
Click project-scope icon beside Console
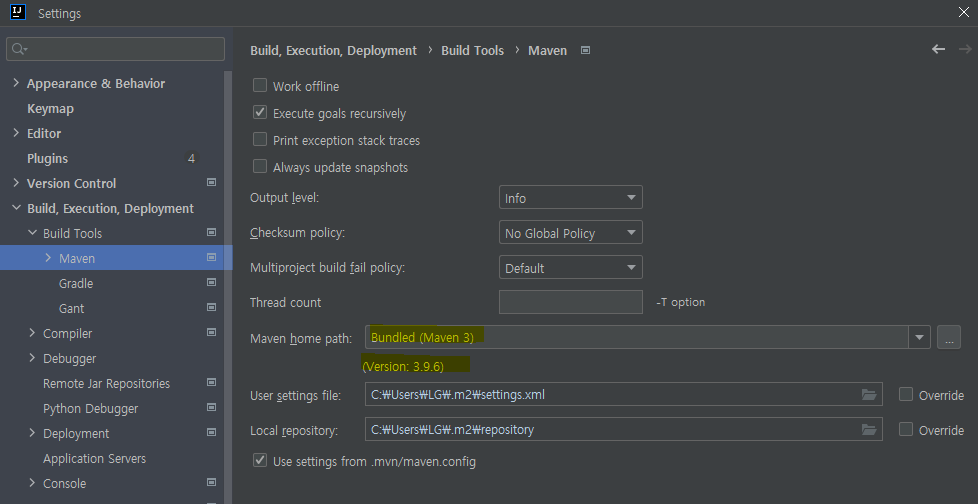coord(211,482)
